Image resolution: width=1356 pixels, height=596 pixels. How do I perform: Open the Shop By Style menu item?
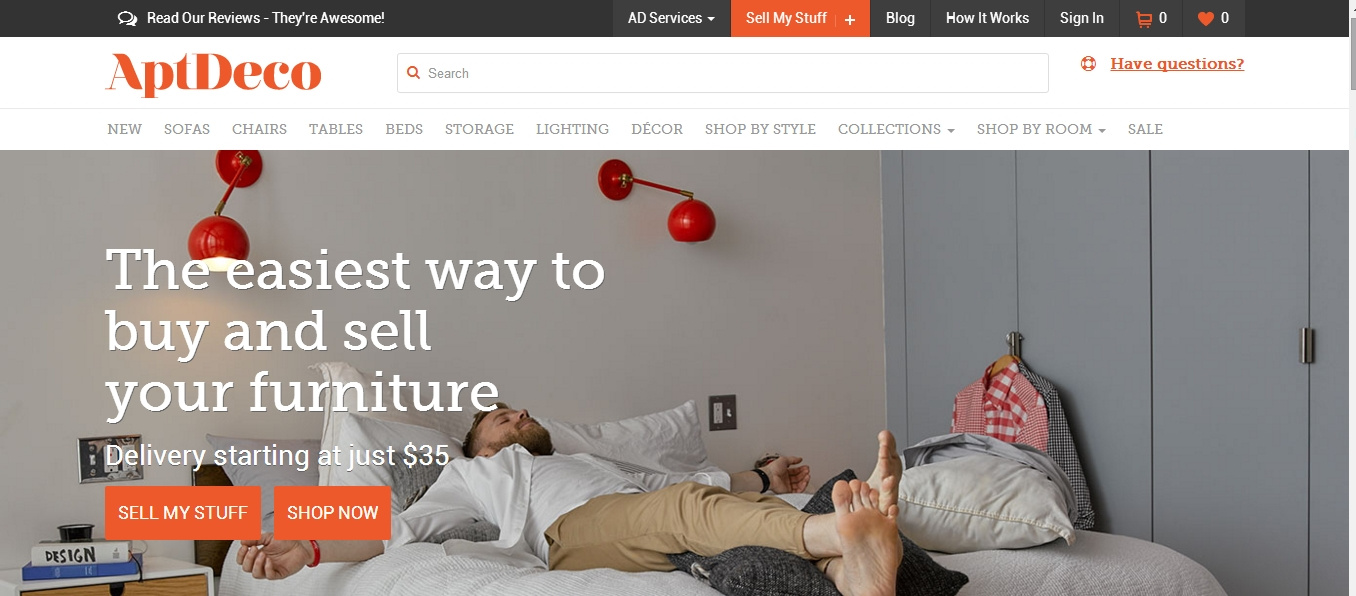760,129
